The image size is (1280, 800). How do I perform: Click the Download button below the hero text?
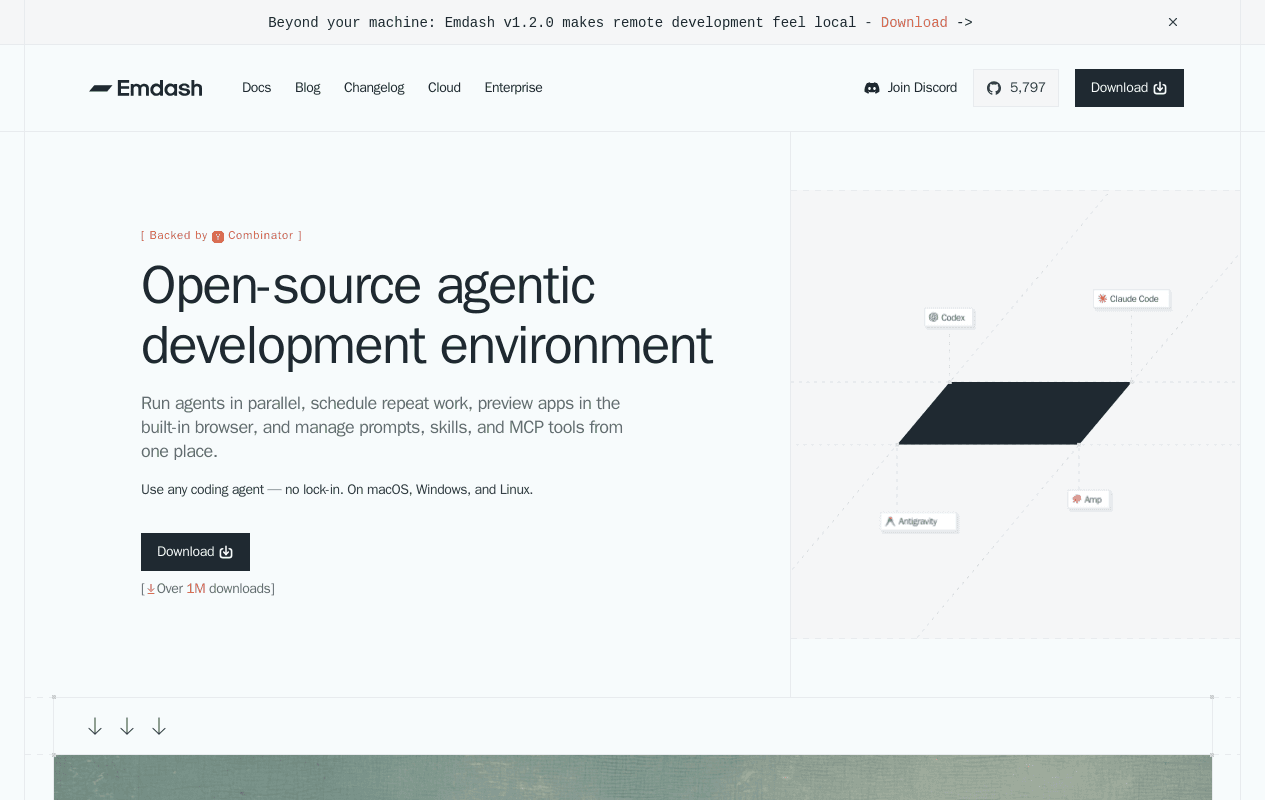(x=195, y=552)
